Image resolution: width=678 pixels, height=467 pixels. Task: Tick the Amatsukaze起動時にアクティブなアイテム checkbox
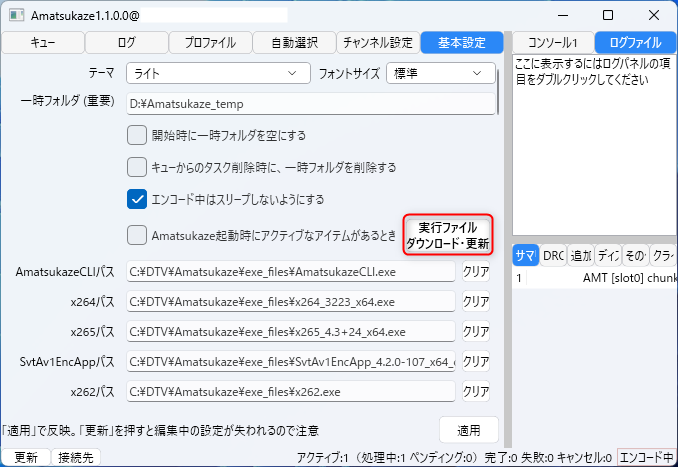[137, 235]
